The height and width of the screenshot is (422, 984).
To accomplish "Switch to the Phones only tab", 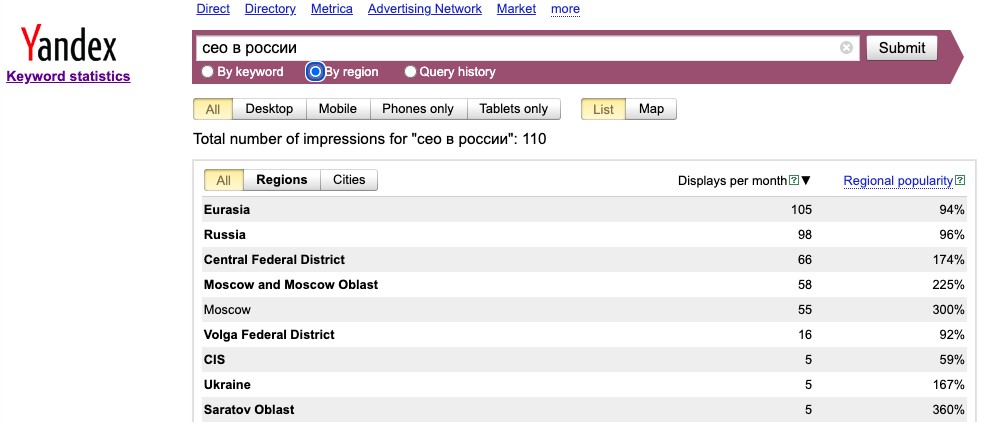I will 418,109.
